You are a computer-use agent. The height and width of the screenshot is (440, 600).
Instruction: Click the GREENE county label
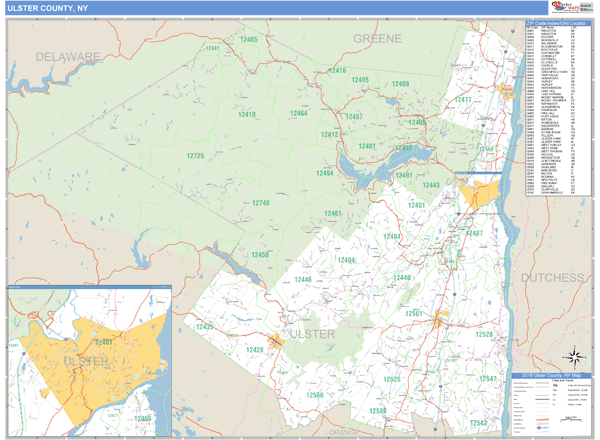click(x=377, y=38)
